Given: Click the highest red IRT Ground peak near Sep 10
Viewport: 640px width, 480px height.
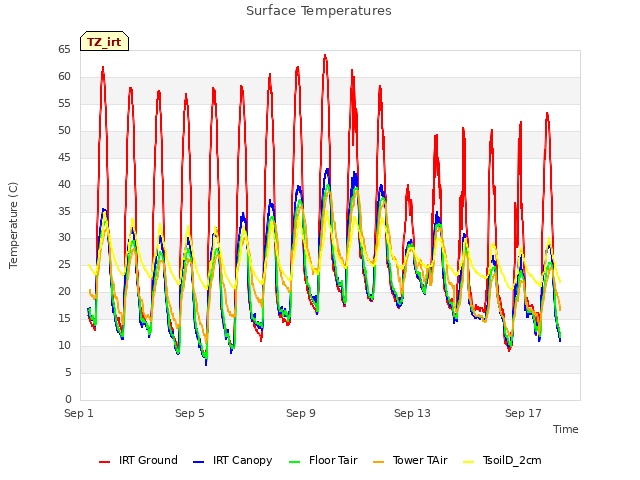Looking at the screenshot, I should click(x=325, y=56).
